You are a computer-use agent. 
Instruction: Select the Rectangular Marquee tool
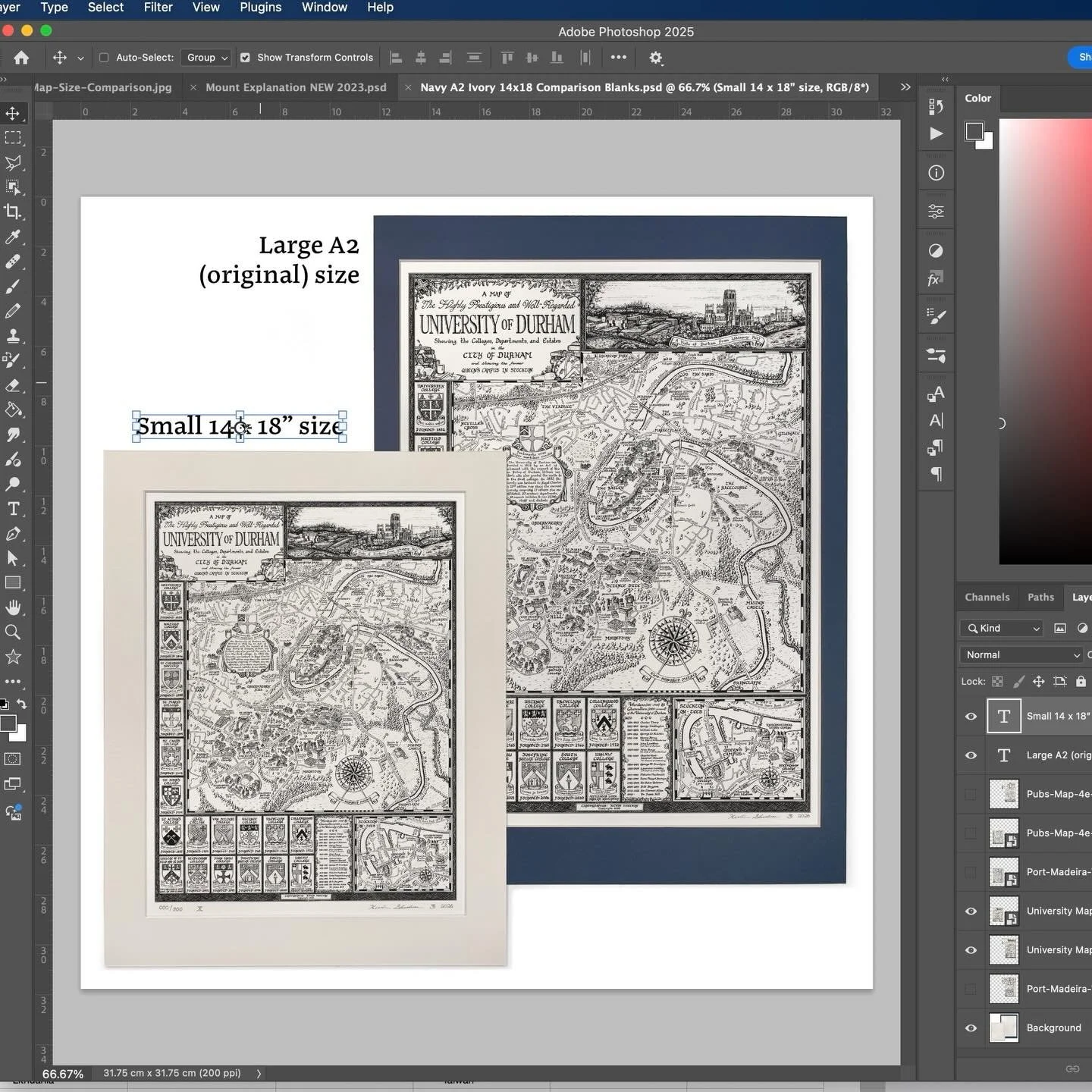(x=13, y=138)
